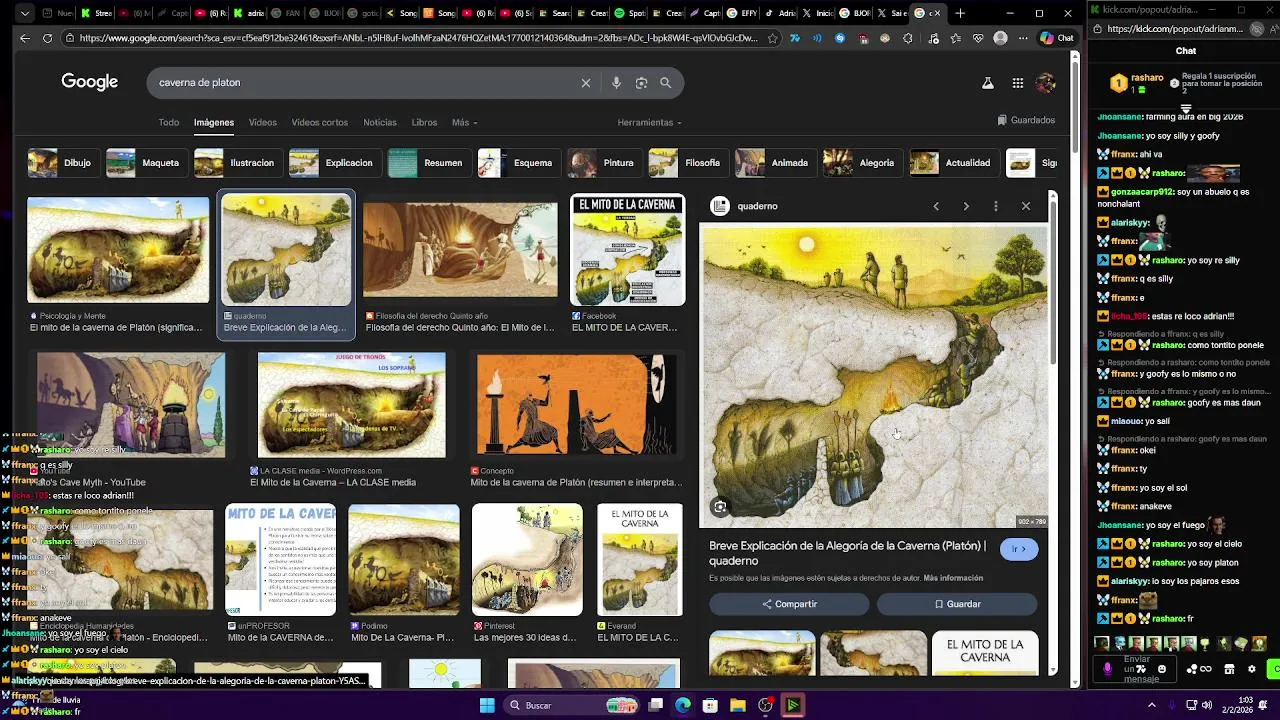Go to Google homepage via logo
Image resolution: width=1280 pixels, height=720 pixels.
tap(90, 82)
